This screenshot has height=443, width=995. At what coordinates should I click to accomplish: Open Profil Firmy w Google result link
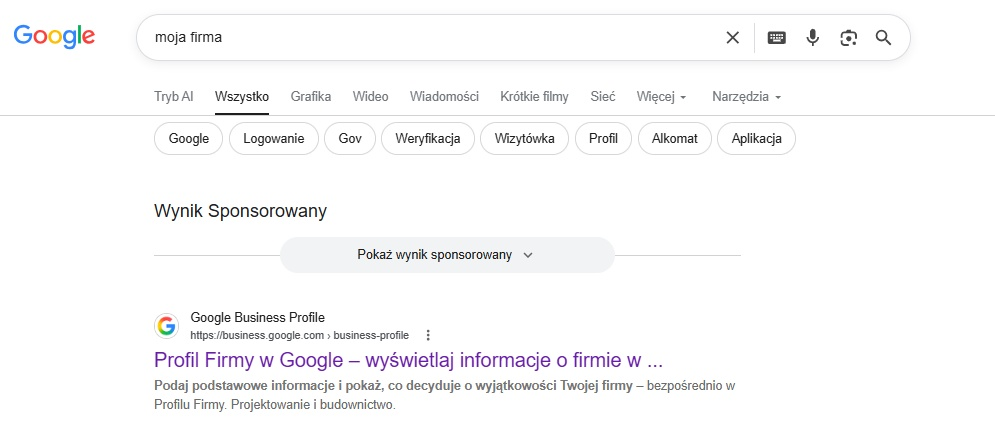tap(409, 360)
